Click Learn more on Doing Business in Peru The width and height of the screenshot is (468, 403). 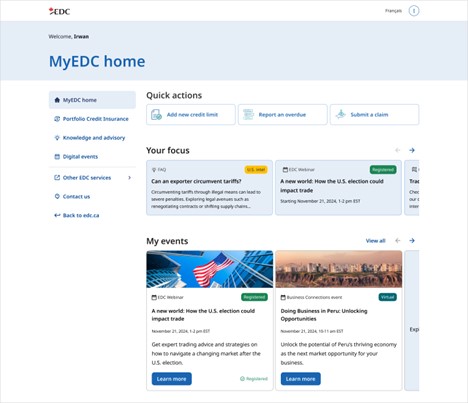301,379
